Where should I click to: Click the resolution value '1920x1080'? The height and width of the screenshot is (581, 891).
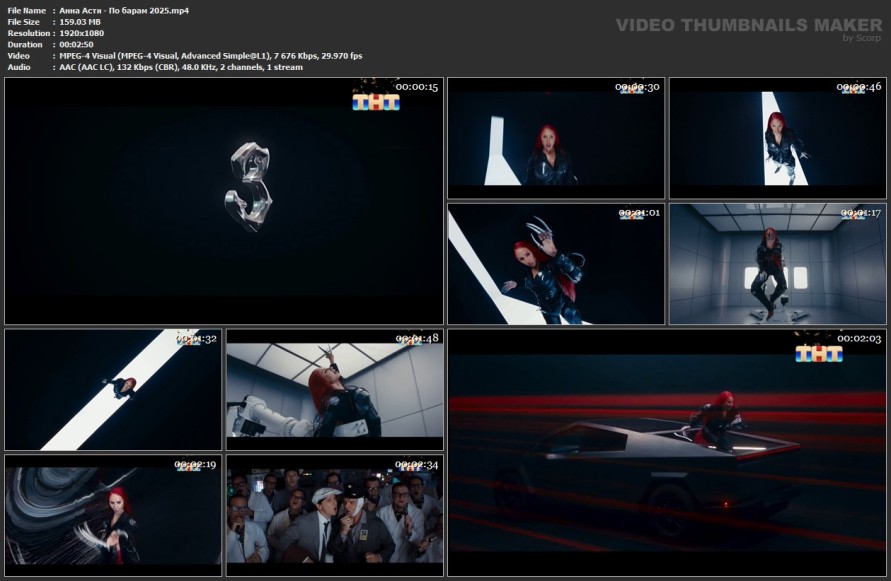(x=82, y=33)
